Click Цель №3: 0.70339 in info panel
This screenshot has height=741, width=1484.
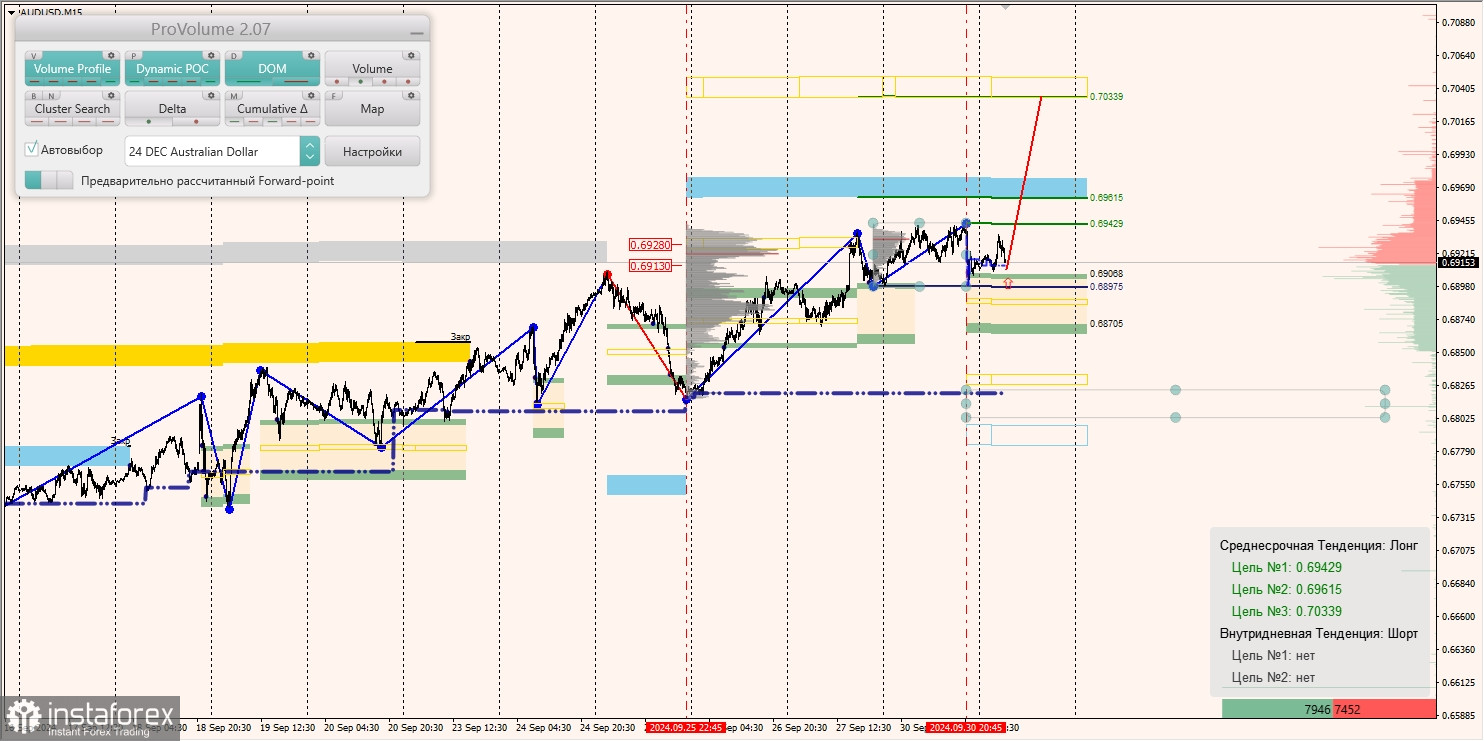point(1286,611)
